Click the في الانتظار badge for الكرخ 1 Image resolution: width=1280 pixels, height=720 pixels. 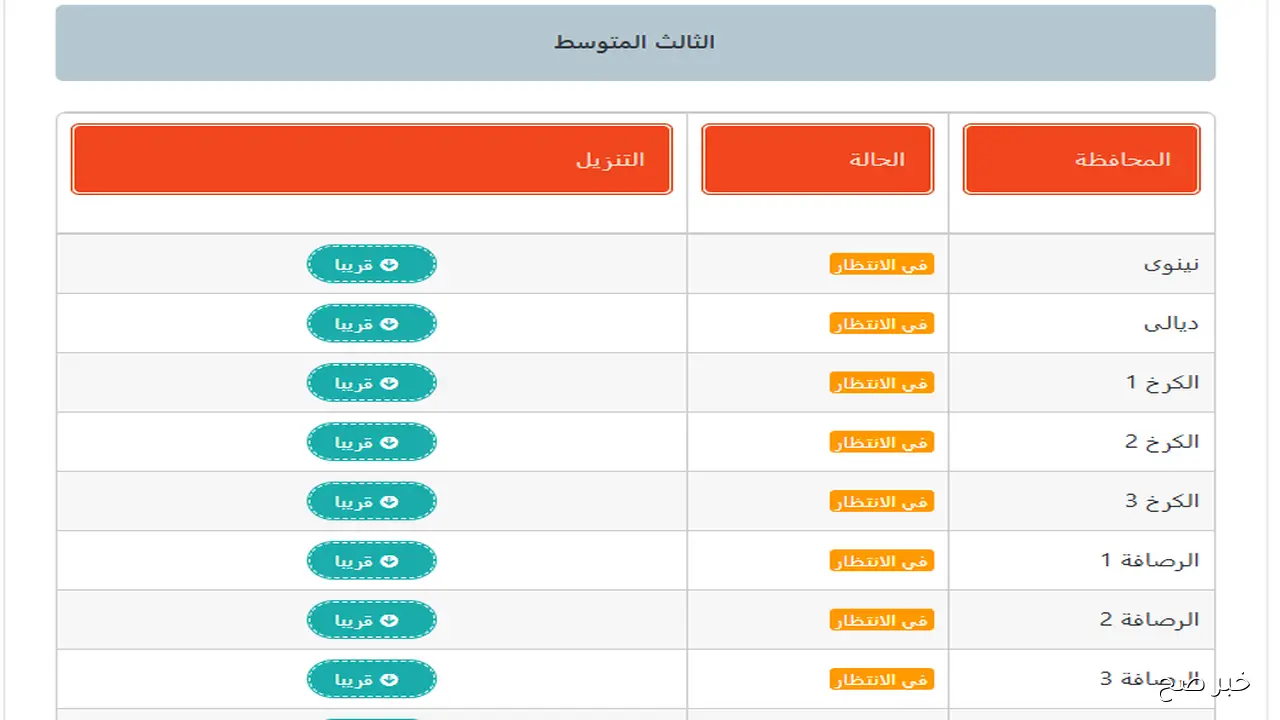coord(881,383)
